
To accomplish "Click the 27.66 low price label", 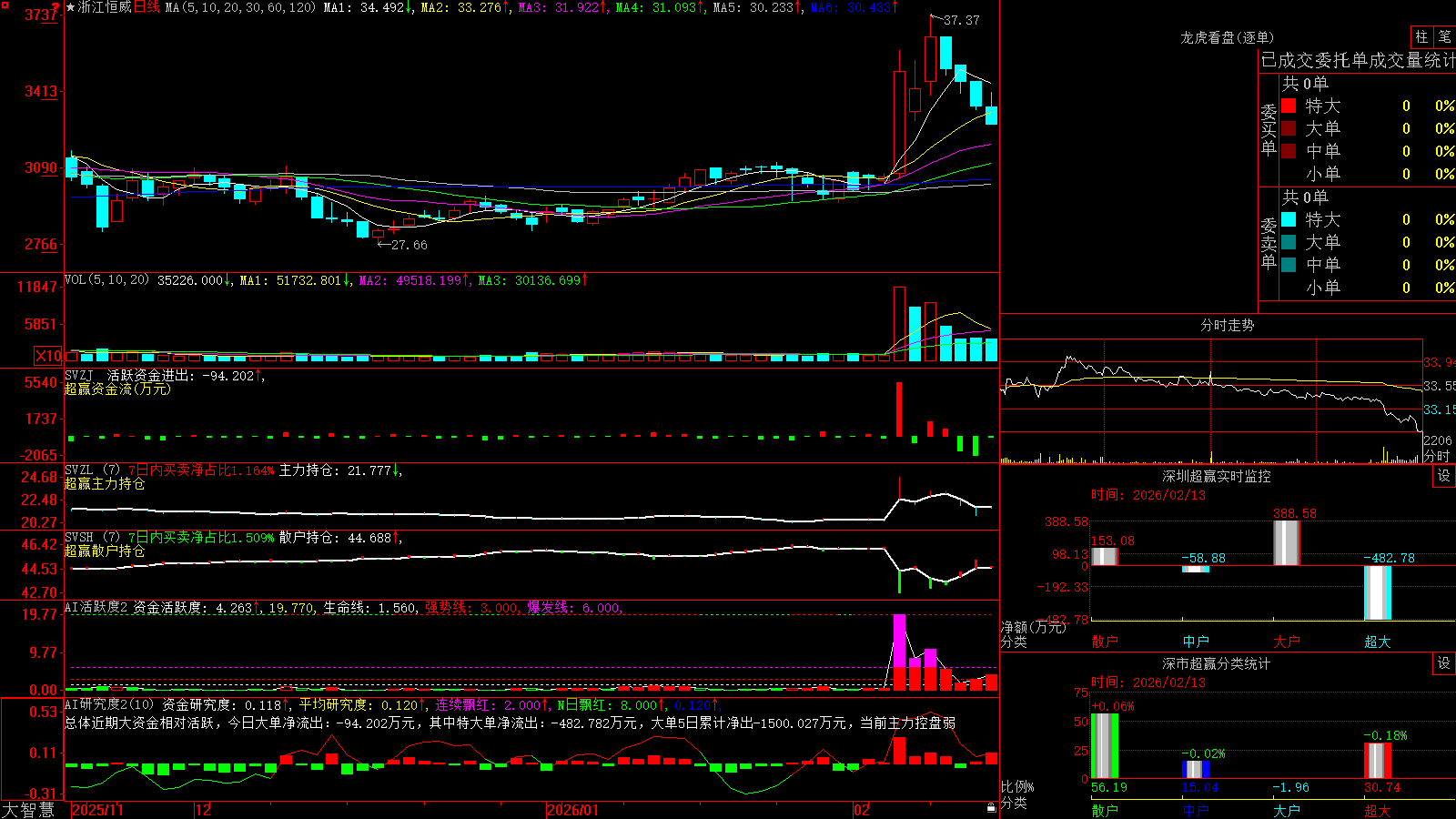I will click(x=409, y=245).
